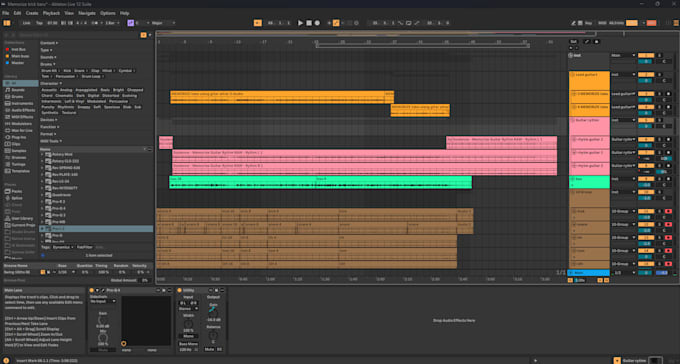Select Instruments in the browser library
This screenshot has height=364, width=680.
[22, 104]
